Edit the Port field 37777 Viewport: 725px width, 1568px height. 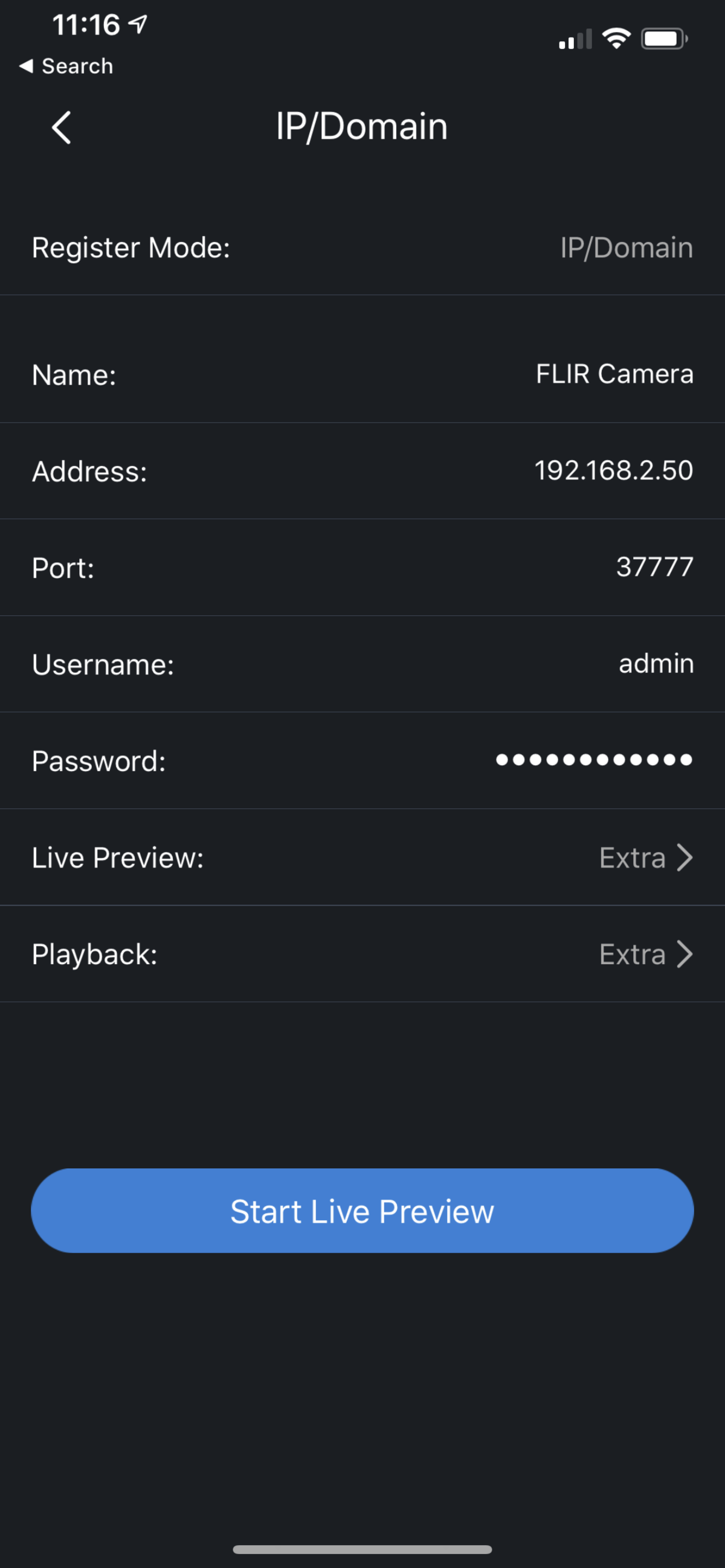(654, 567)
